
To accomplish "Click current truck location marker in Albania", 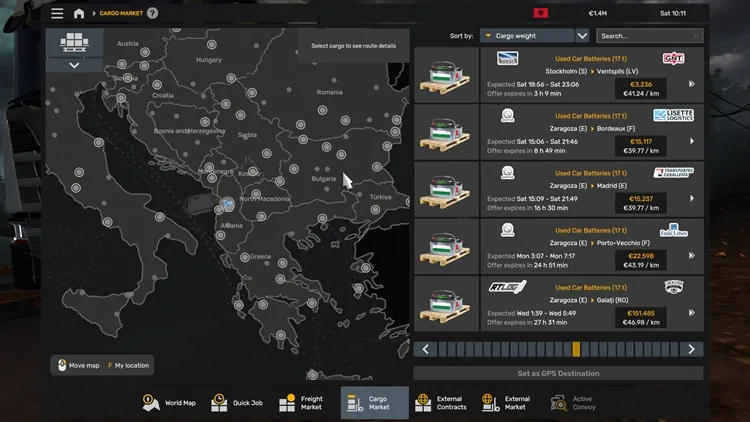I will [x=229, y=204].
